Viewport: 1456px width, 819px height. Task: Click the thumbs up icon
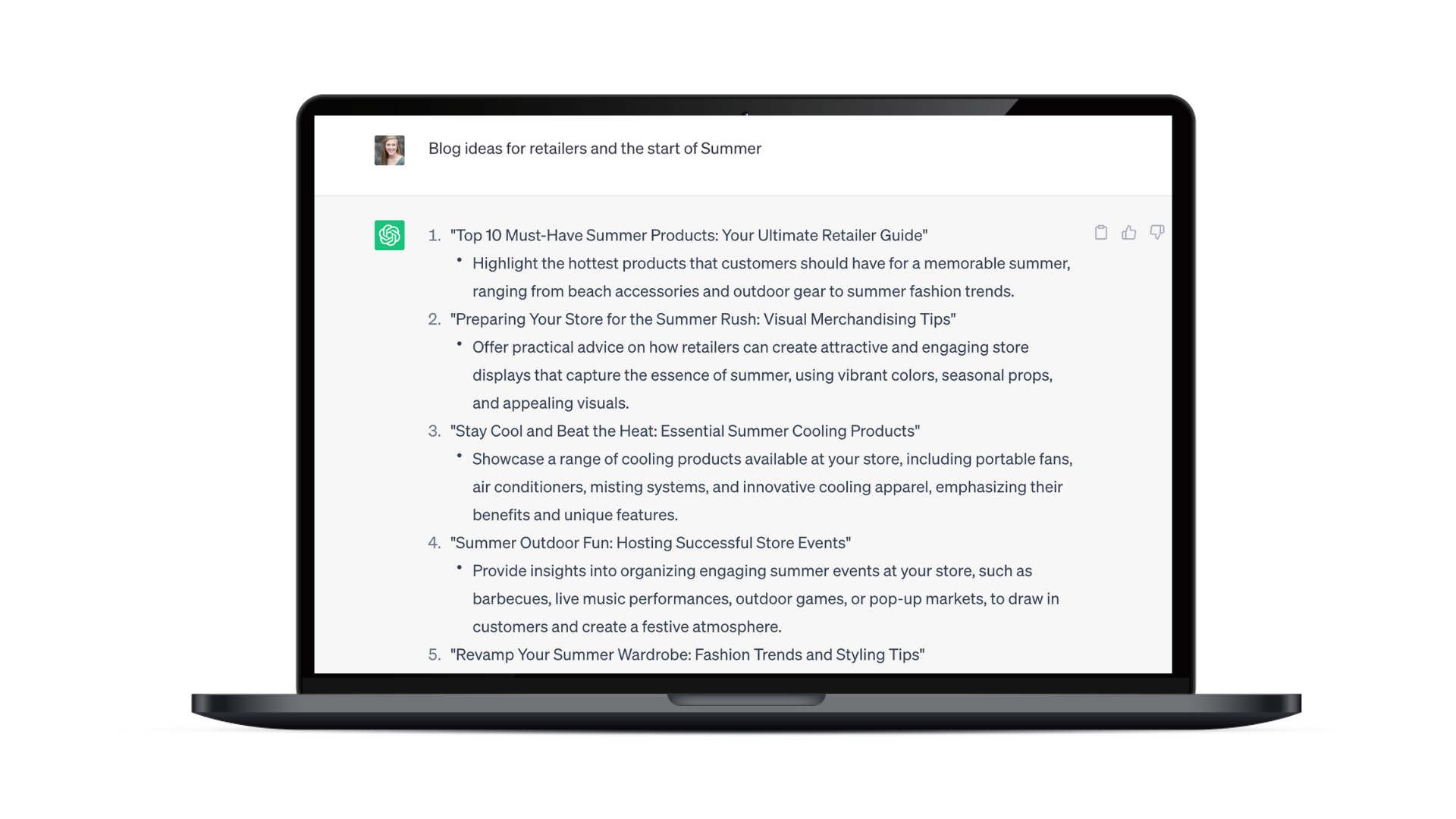1129,231
